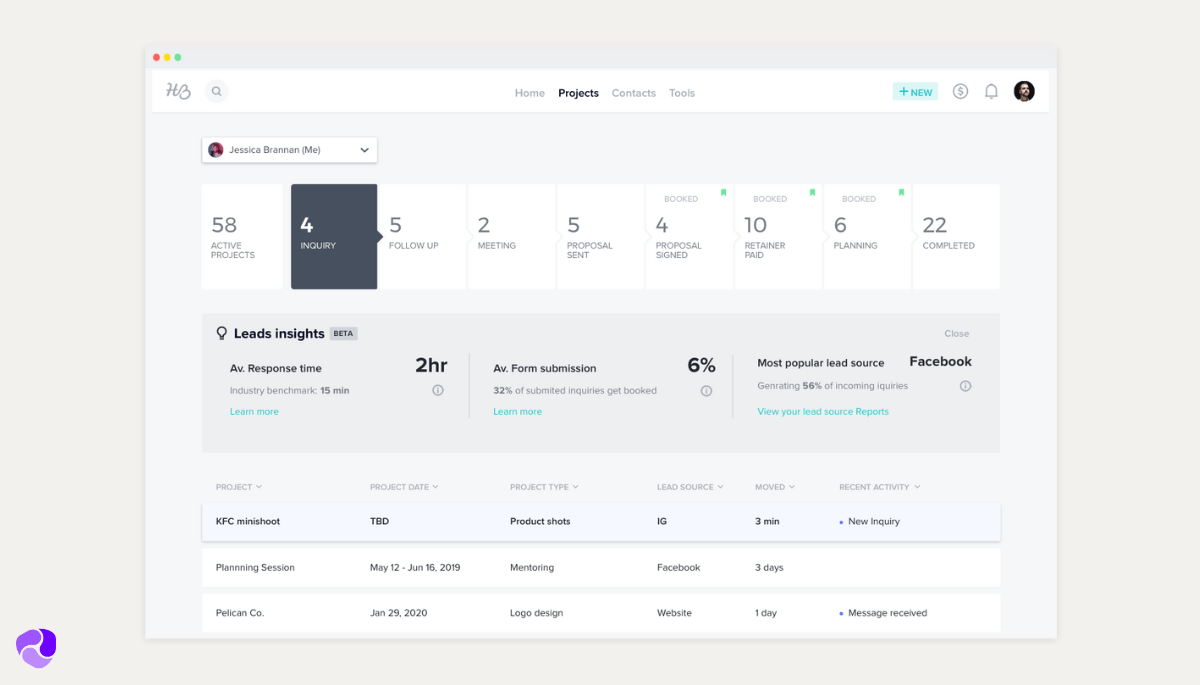Select the Retainer Paid pipeline stage
Viewport: 1200px width, 685px height.
click(777, 236)
